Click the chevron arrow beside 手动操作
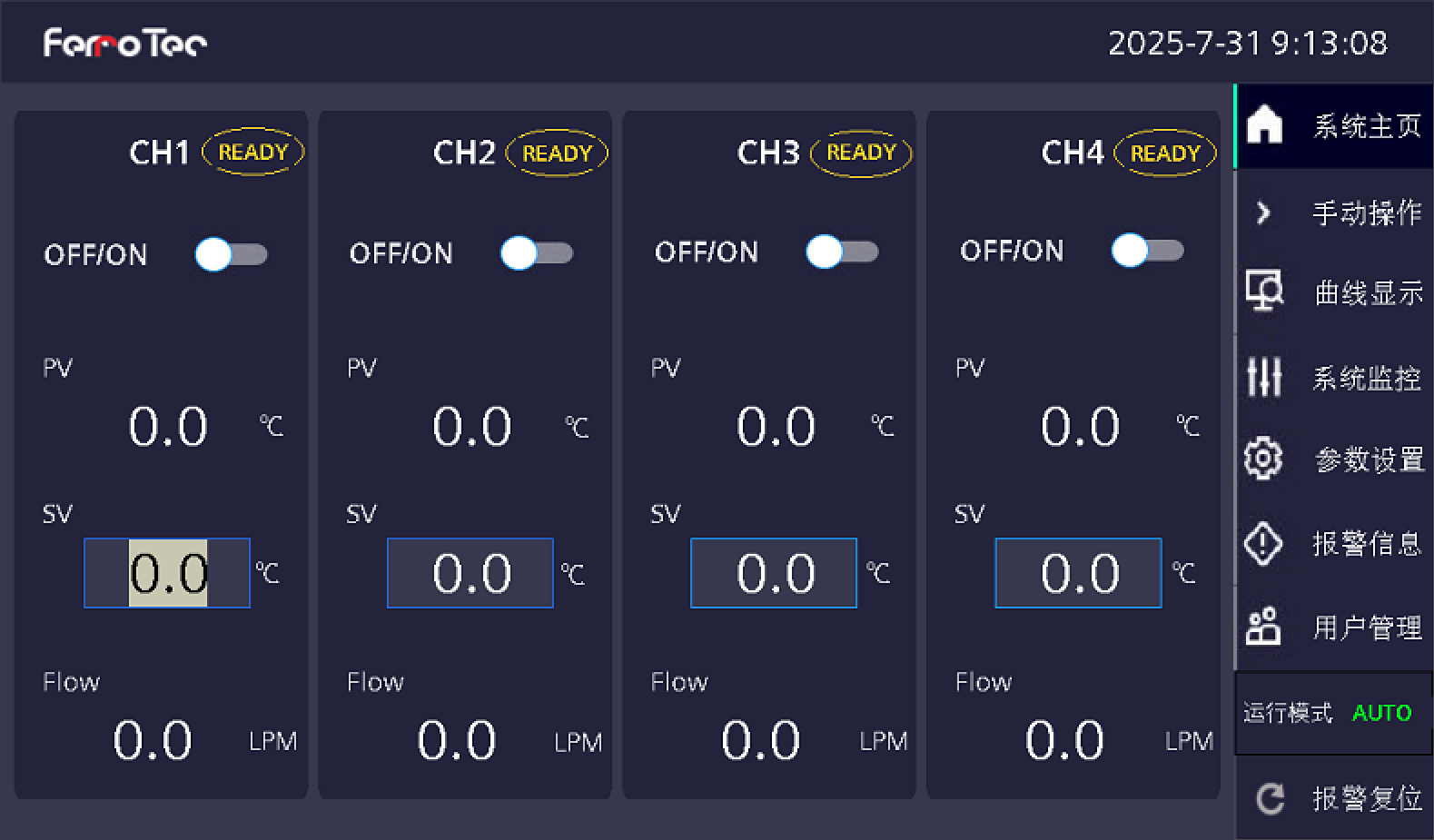1434x840 pixels. (1263, 212)
